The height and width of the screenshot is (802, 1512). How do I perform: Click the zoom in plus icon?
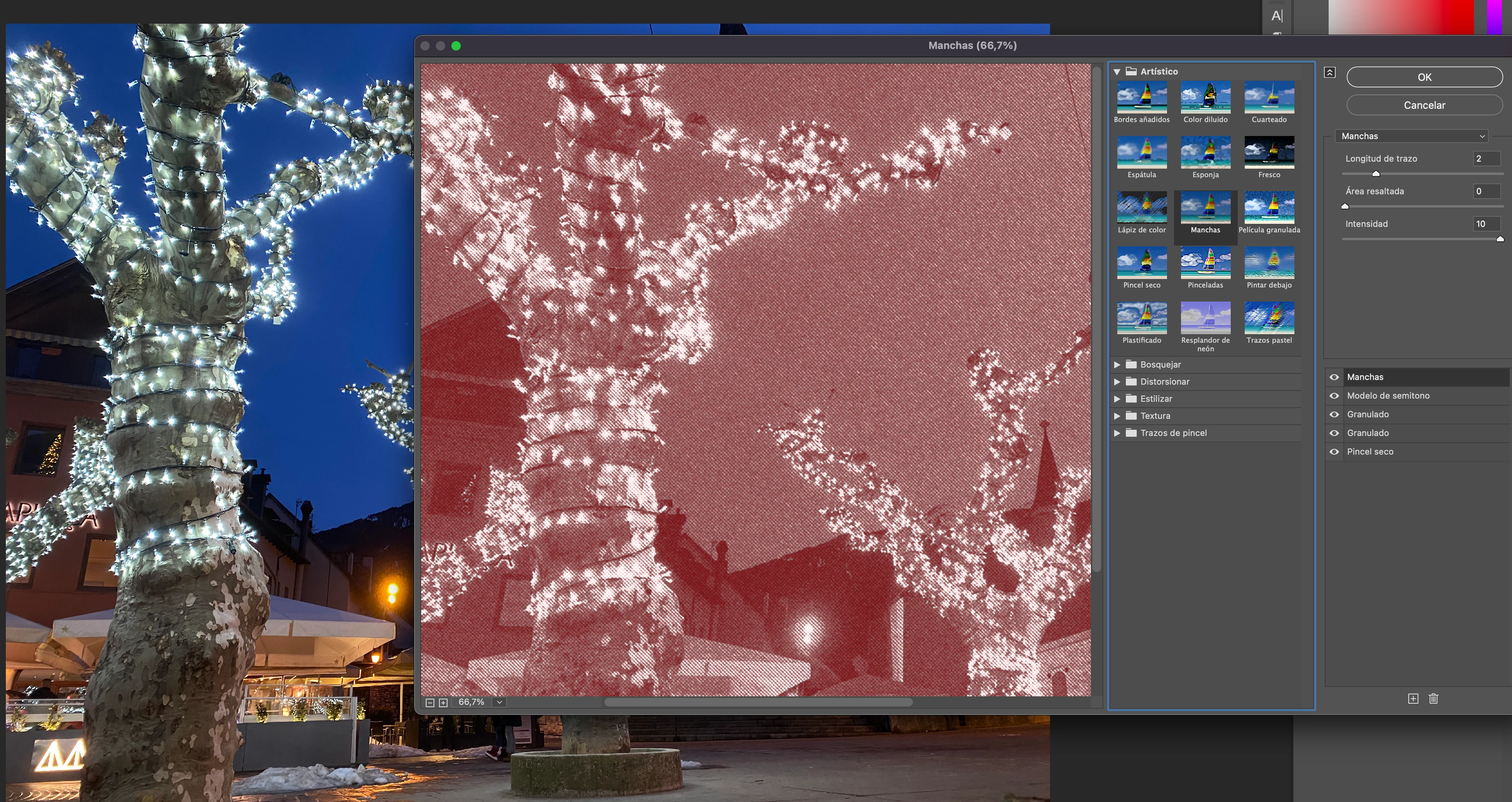tap(443, 703)
